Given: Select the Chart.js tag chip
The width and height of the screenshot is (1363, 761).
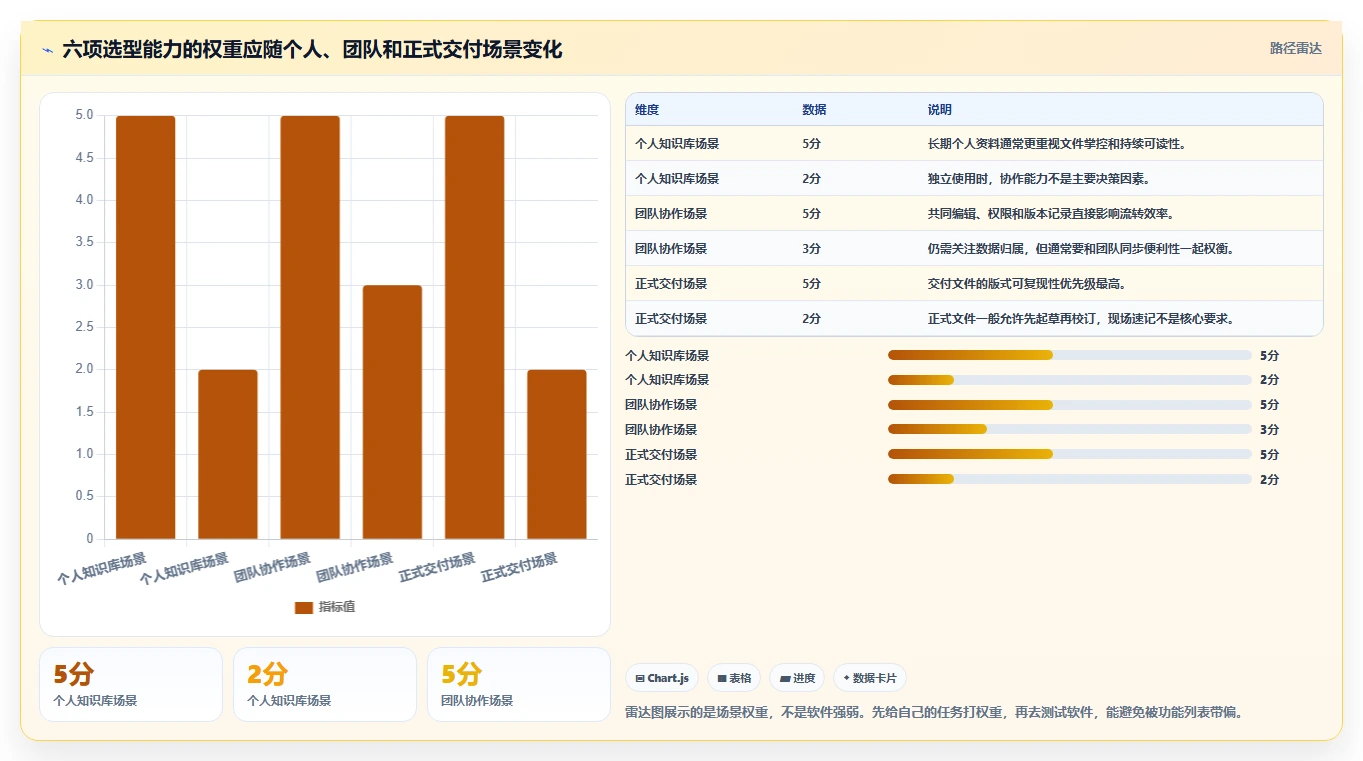Looking at the screenshot, I should (x=662, y=678).
